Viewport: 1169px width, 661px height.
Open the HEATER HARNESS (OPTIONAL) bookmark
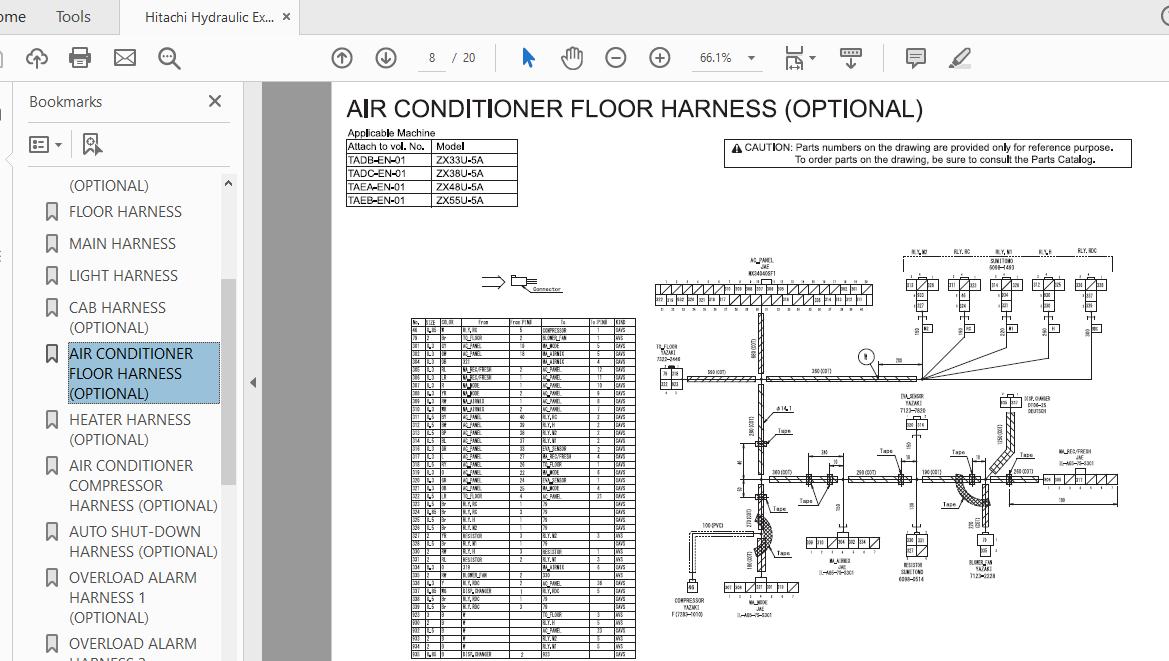click(x=130, y=429)
